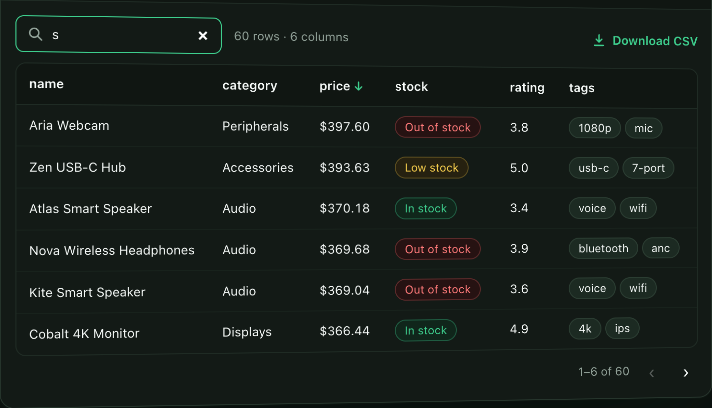The width and height of the screenshot is (712, 408).
Task: Click the 3.6 rating value
Action: coord(519,289)
